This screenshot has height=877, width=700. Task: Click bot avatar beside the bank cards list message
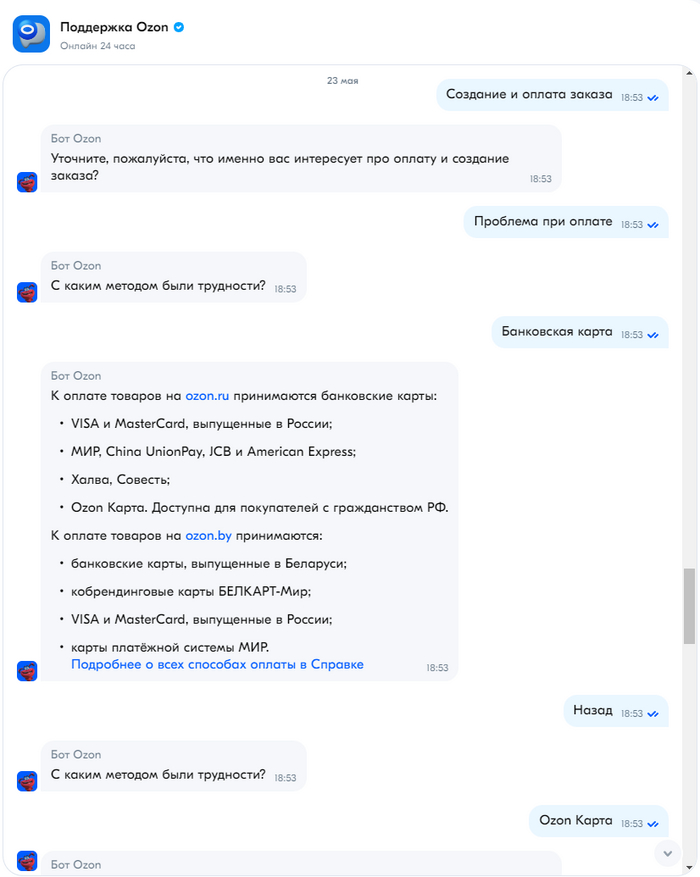[27, 671]
